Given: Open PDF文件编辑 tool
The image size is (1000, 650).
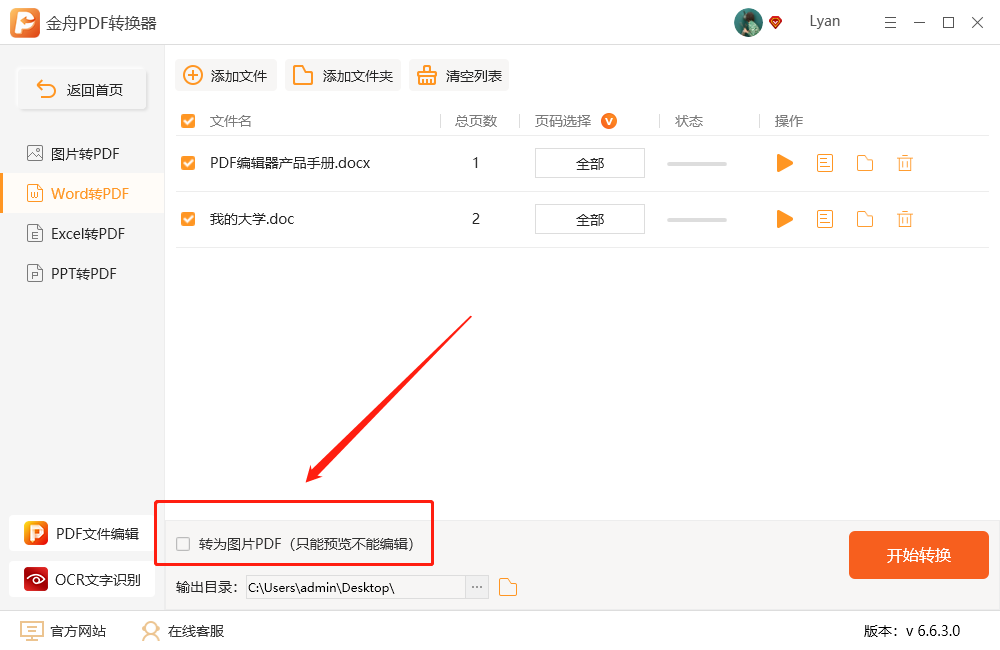Looking at the screenshot, I should [82, 533].
